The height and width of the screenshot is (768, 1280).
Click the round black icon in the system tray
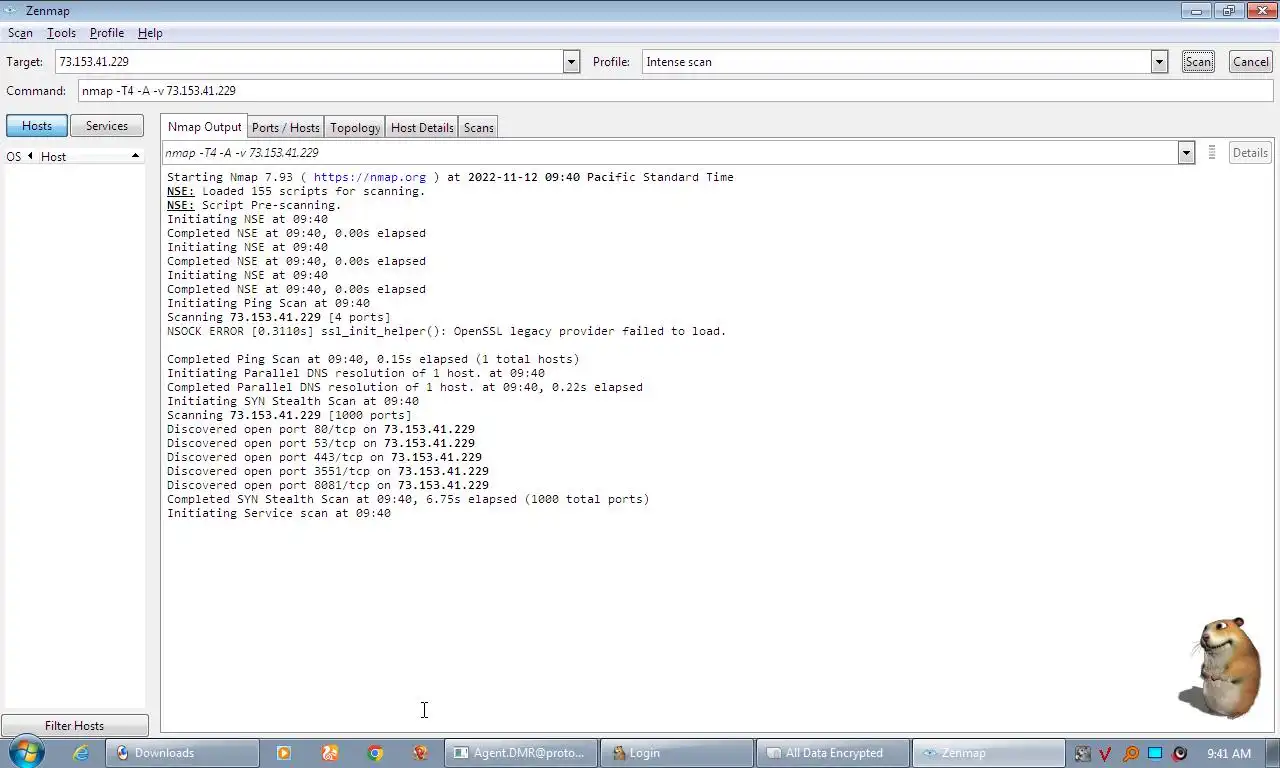[x=1180, y=753]
